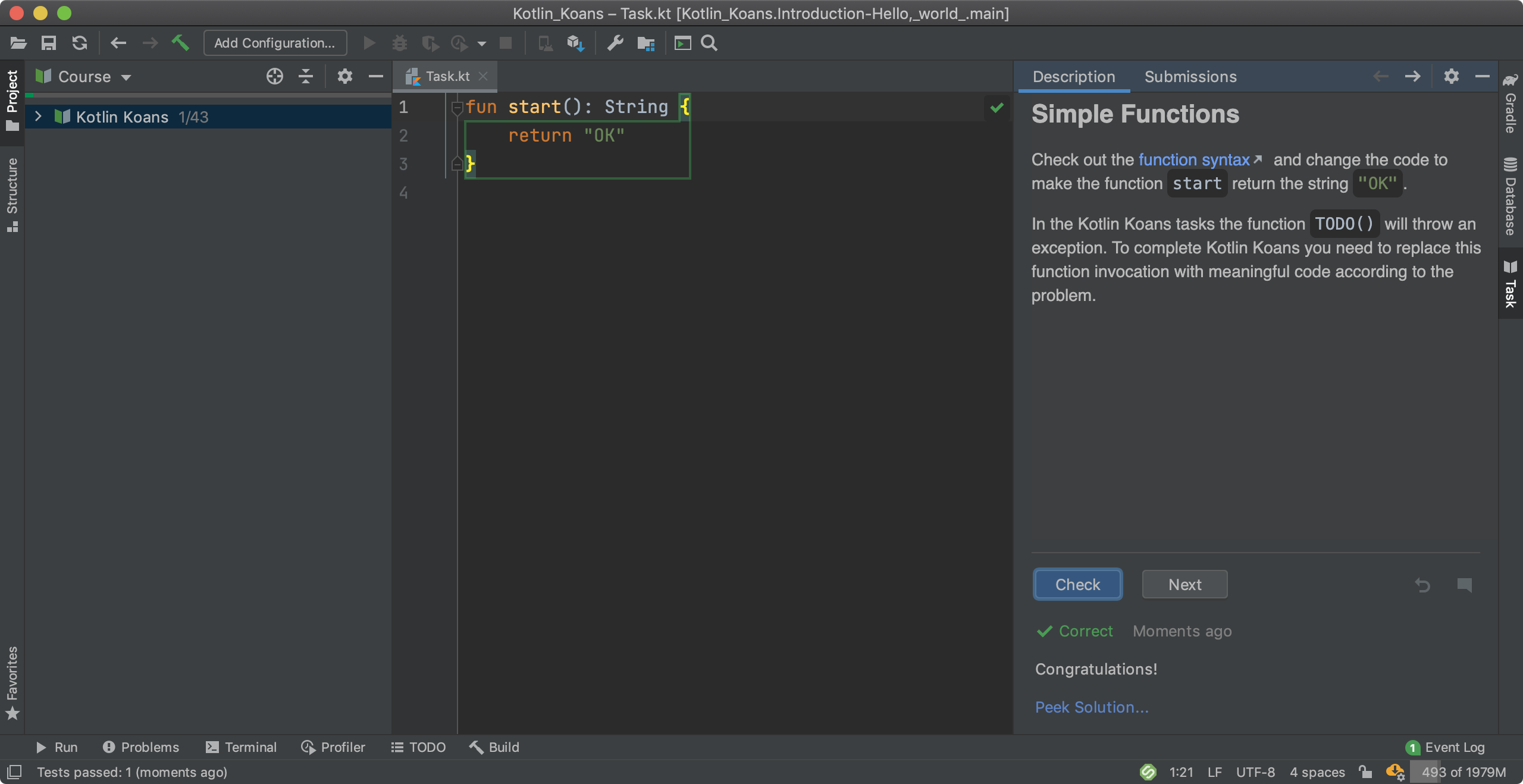Screen dimensions: 1523x784
Task: Click the leave comment speech bubble icon
Action: point(1464,585)
